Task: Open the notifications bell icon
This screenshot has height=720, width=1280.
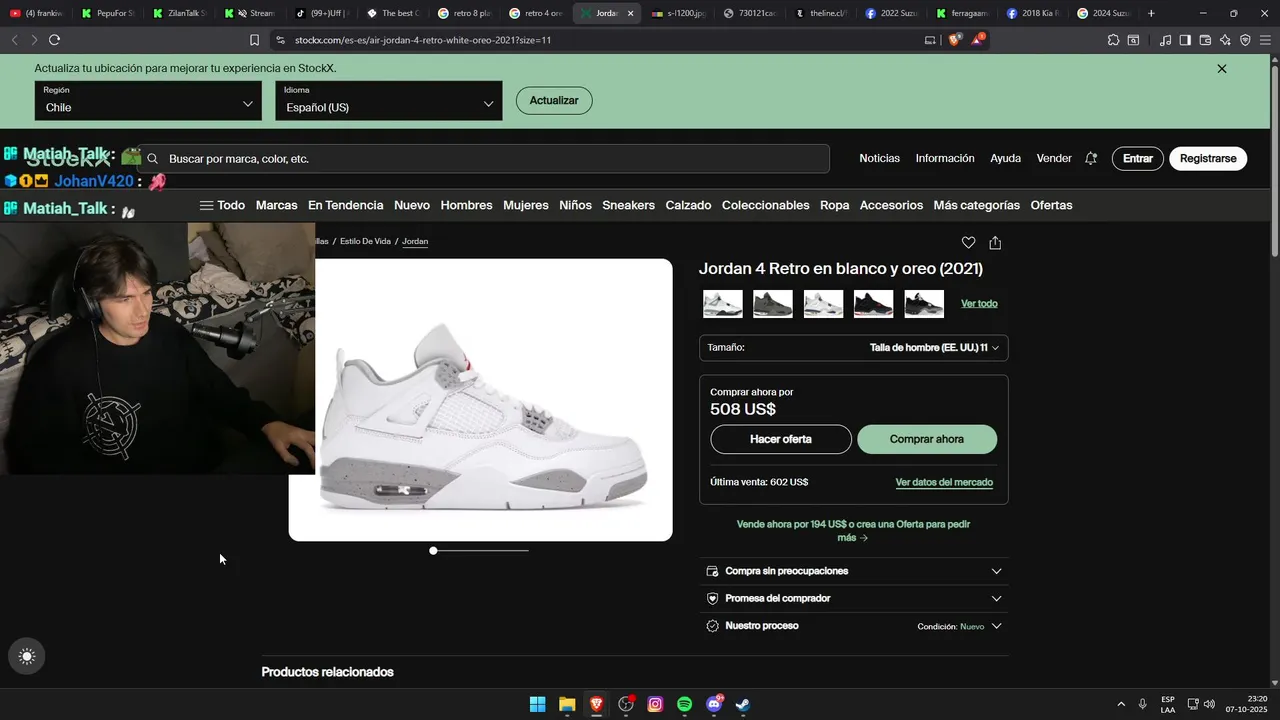Action: pyautogui.click(x=1091, y=158)
